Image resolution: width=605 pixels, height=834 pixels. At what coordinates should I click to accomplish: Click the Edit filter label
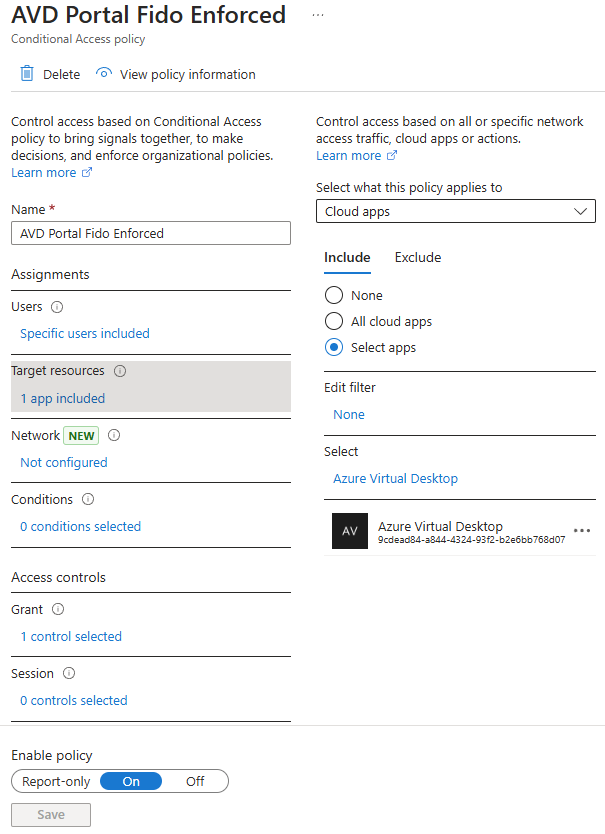click(x=350, y=387)
